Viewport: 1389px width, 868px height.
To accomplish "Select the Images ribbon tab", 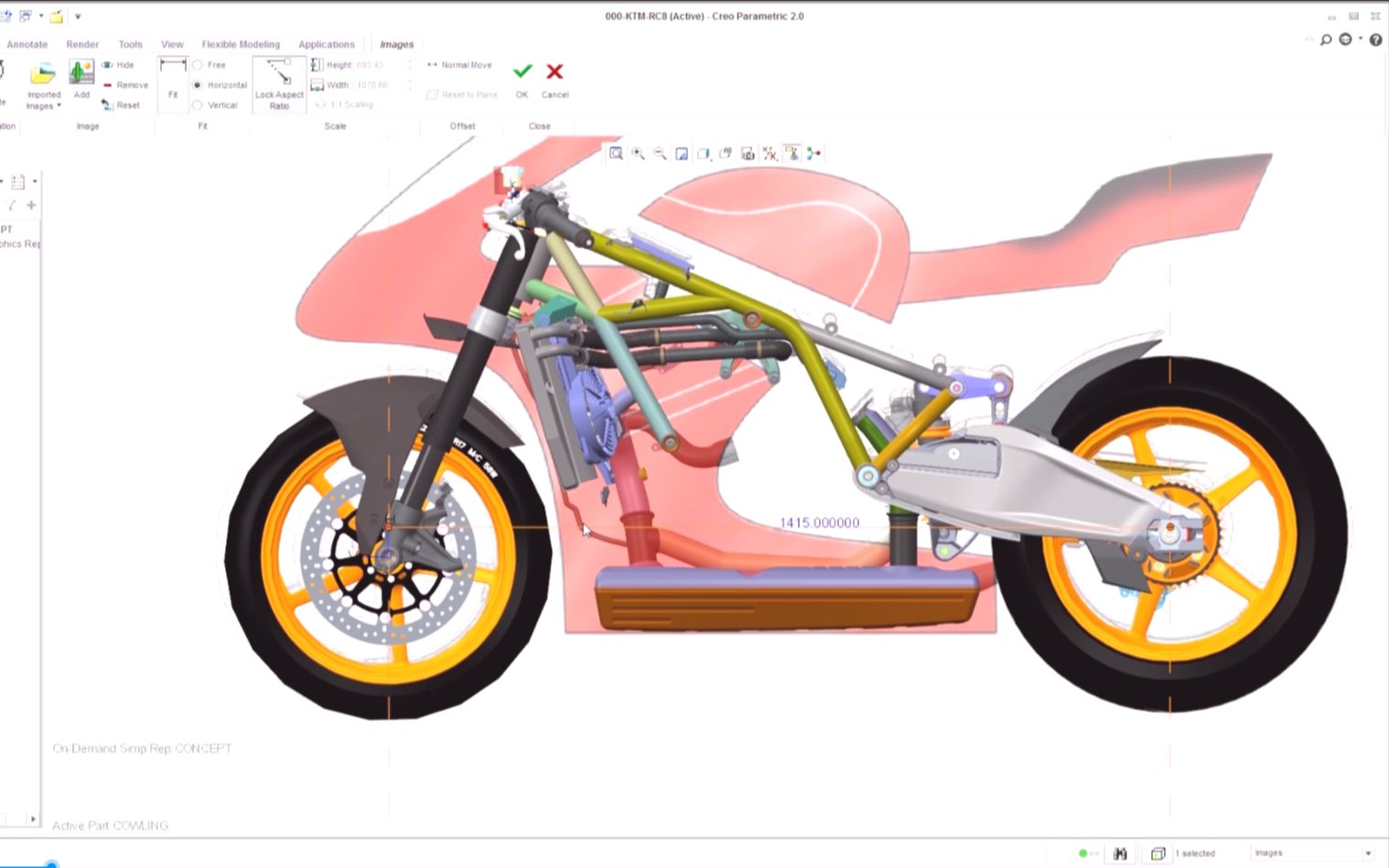I will pos(396,44).
